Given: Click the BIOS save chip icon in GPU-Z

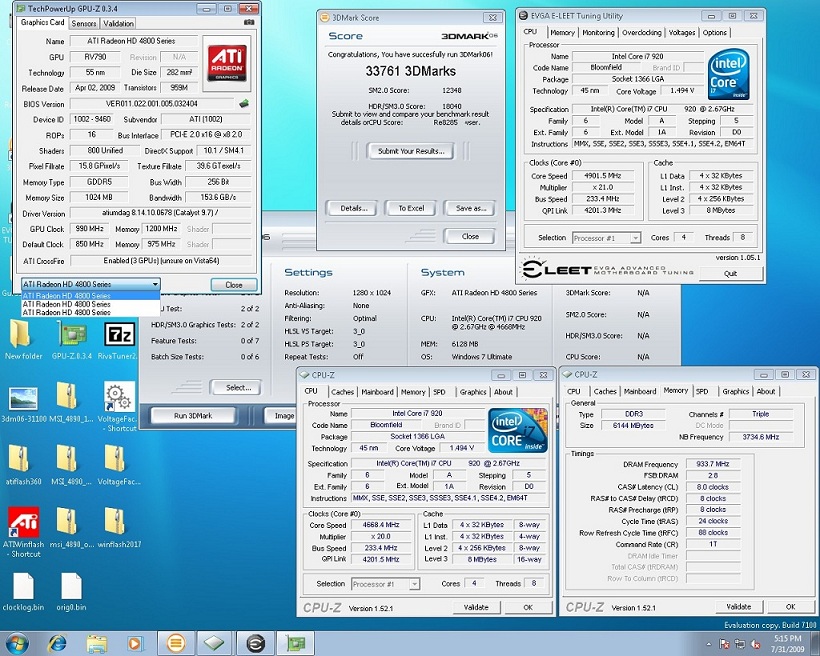Looking at the screenshot, I should click(244, 104).
